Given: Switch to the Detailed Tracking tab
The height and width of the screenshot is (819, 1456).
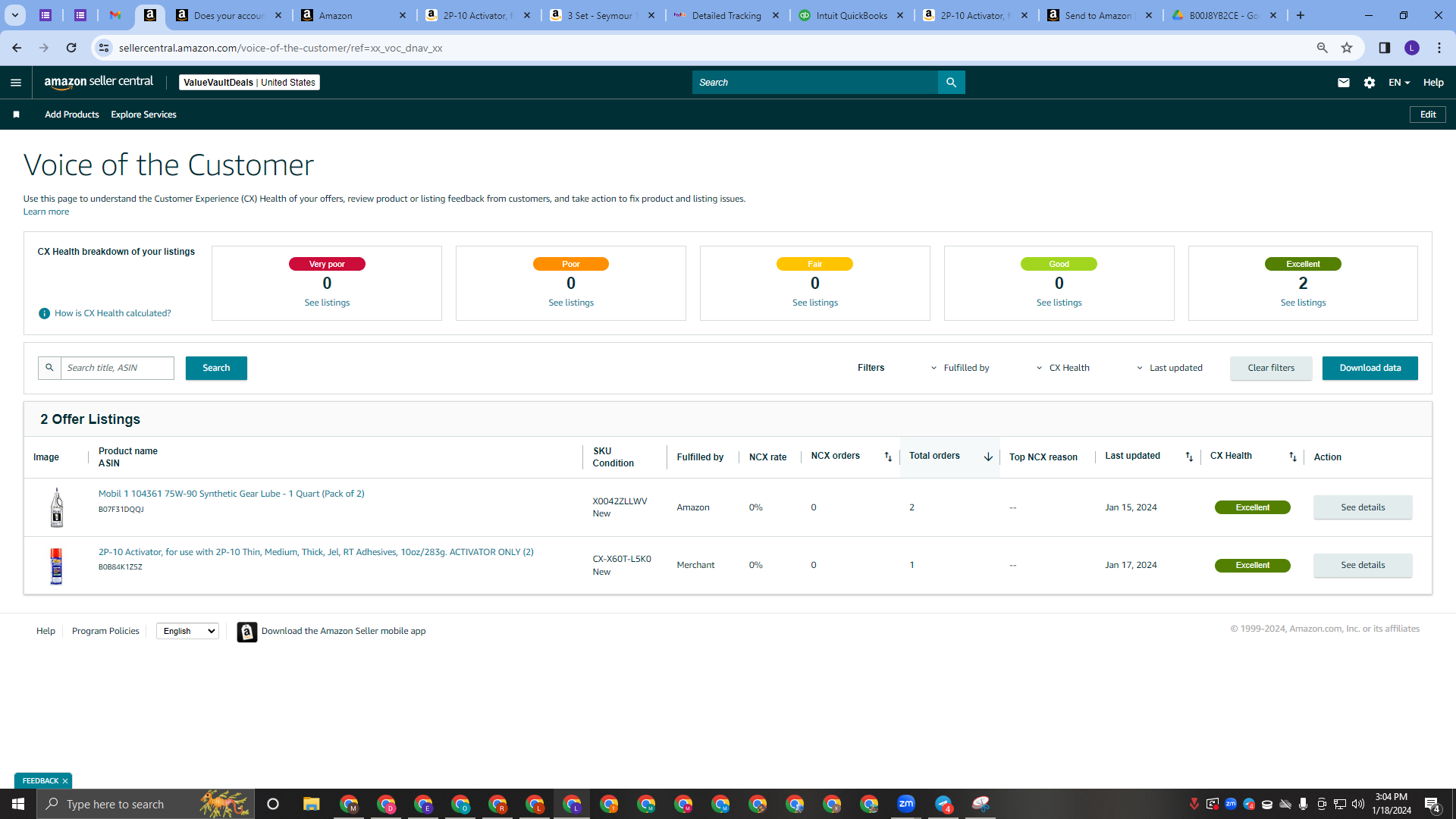Looking at the screenshot, I should click(727, 15).
